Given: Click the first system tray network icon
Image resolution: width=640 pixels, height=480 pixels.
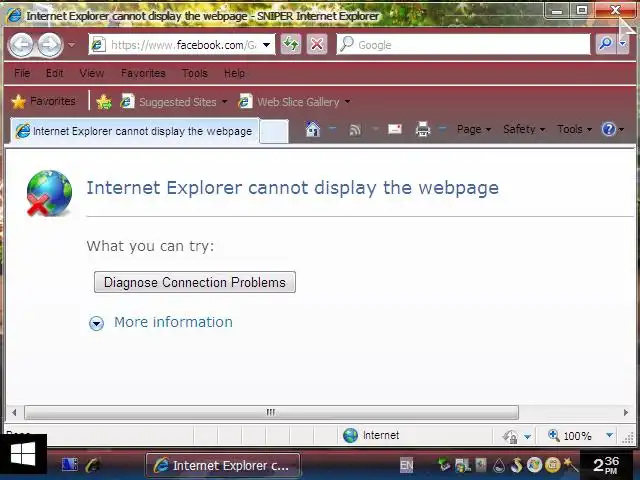Looking at the screenshot, I should [x=444, y=465].
